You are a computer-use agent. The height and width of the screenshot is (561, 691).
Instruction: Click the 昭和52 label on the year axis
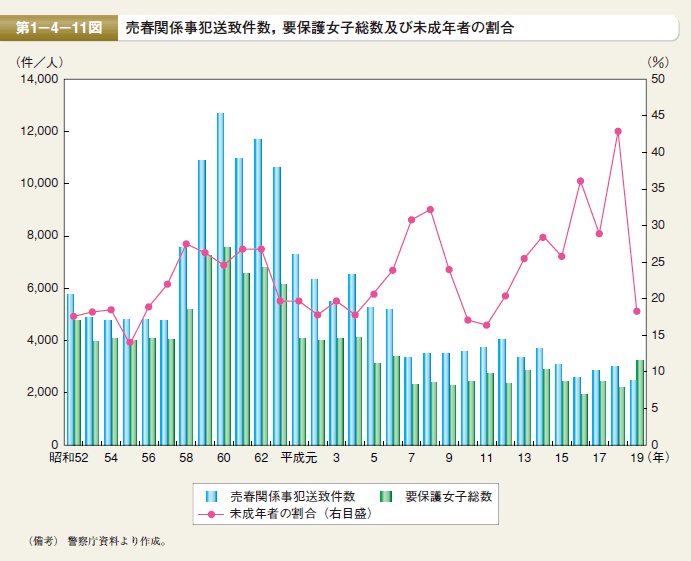[69, 458]
